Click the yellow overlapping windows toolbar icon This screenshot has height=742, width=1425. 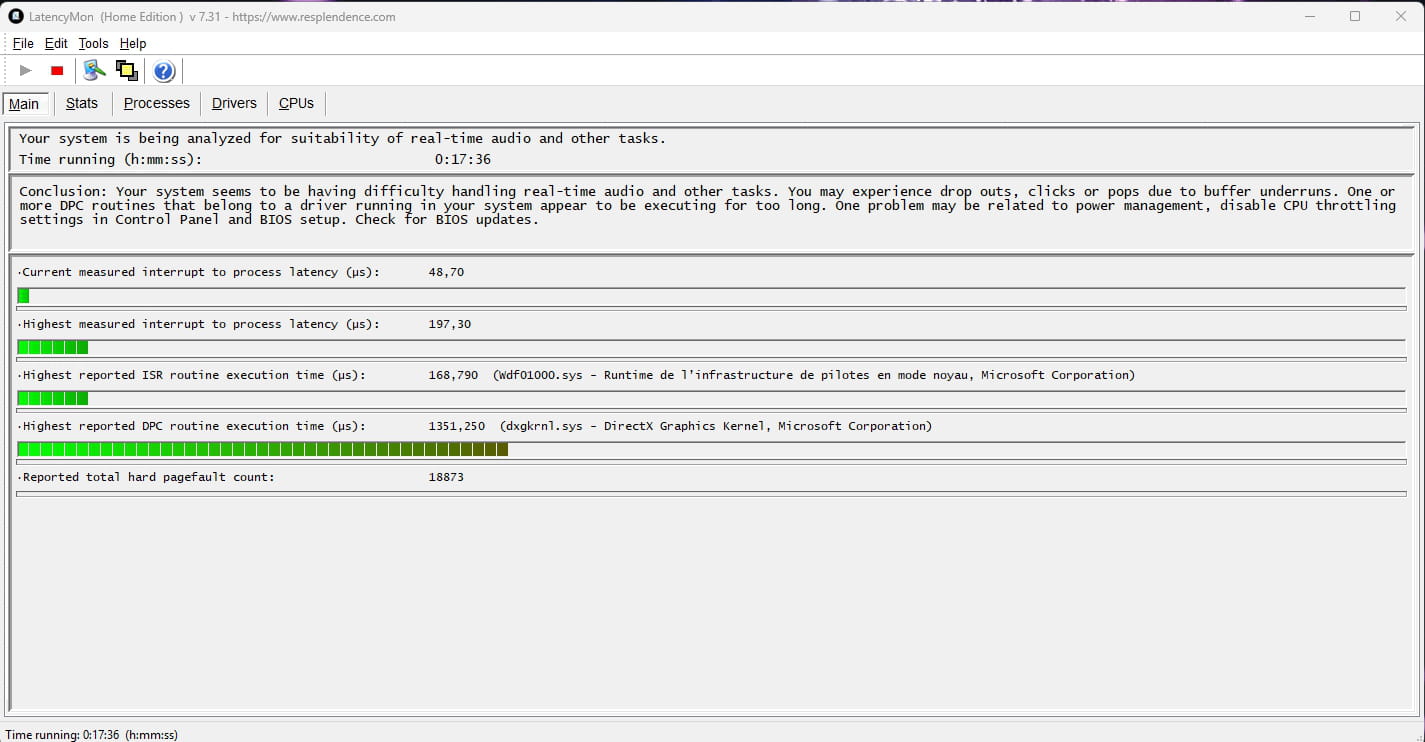[x=127, y=70]
